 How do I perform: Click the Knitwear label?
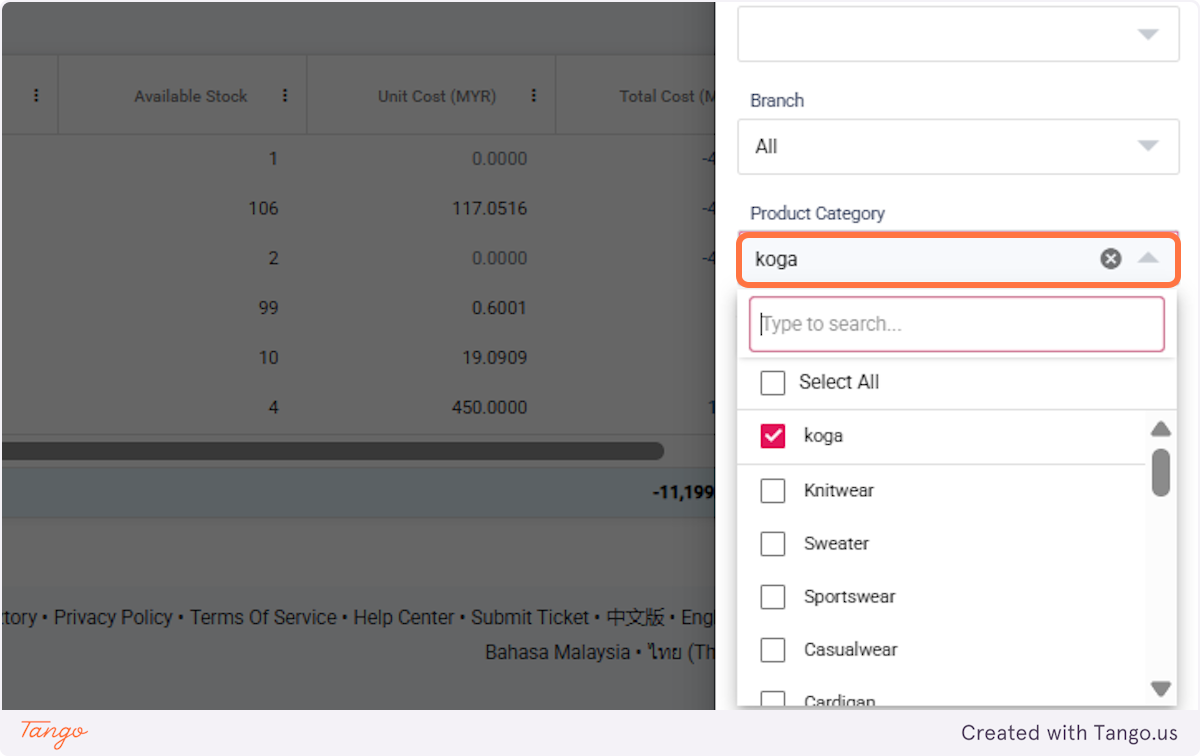coord(839,490)
